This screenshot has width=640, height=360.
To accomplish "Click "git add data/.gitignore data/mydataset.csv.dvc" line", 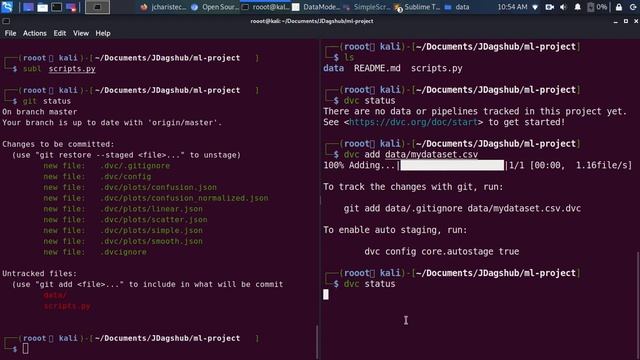I will pyautogui.click(x=462, y=208).
